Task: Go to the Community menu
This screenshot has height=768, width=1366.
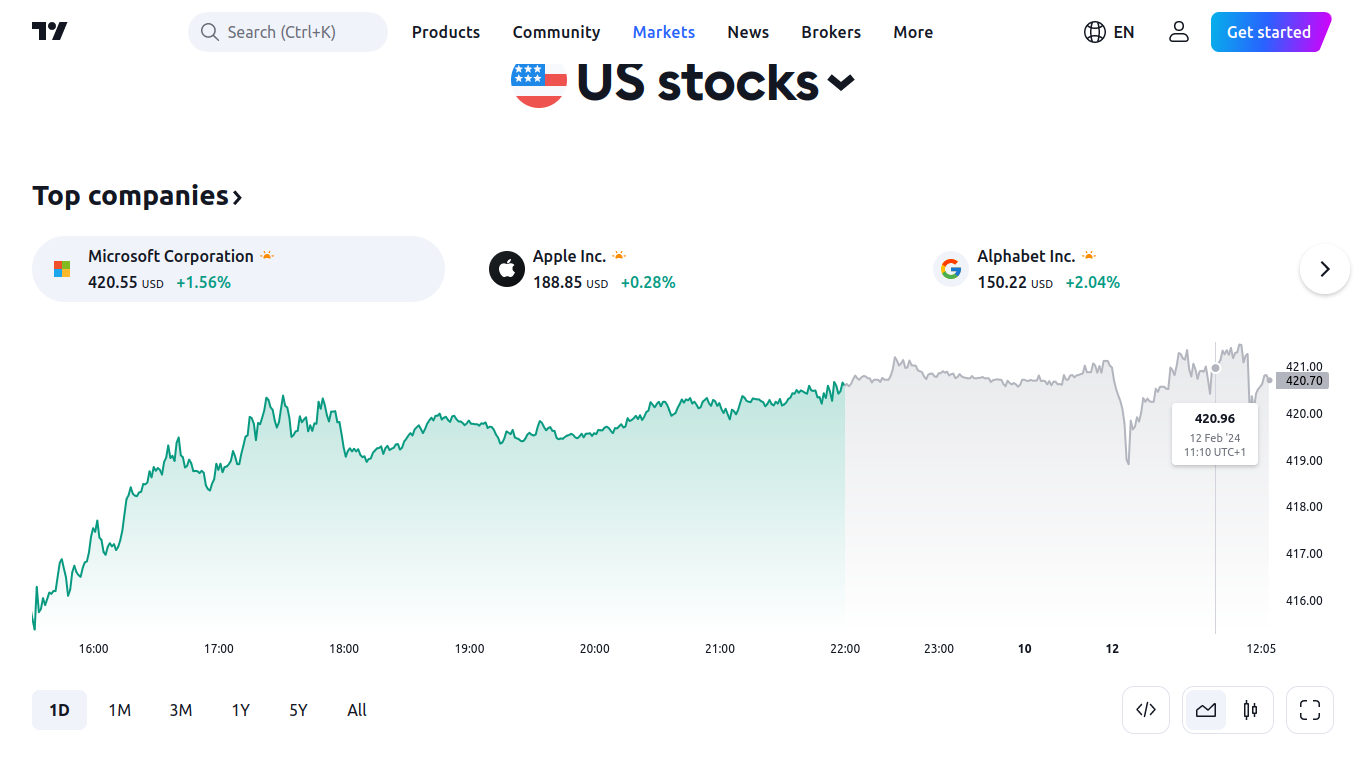Action: pyautogui.click(x=556, y=32)
